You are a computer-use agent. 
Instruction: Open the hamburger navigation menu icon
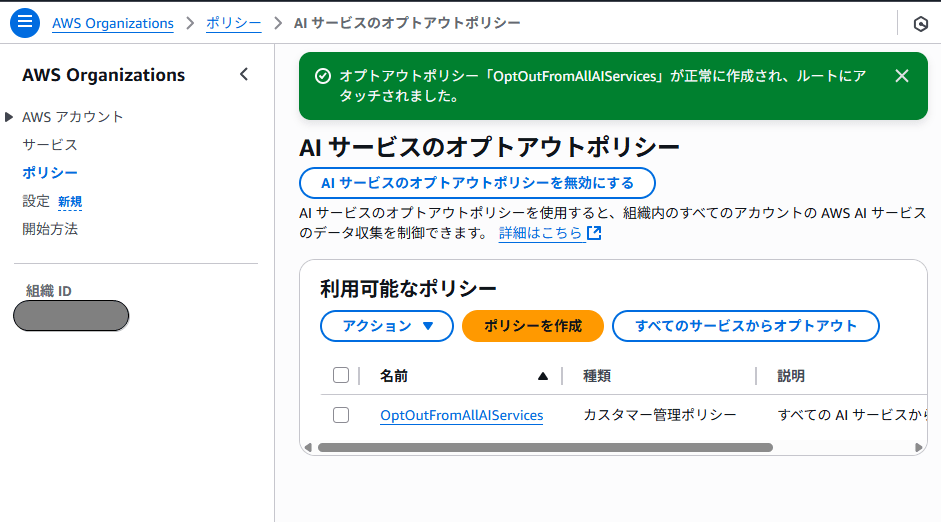(x=25, y=23)
